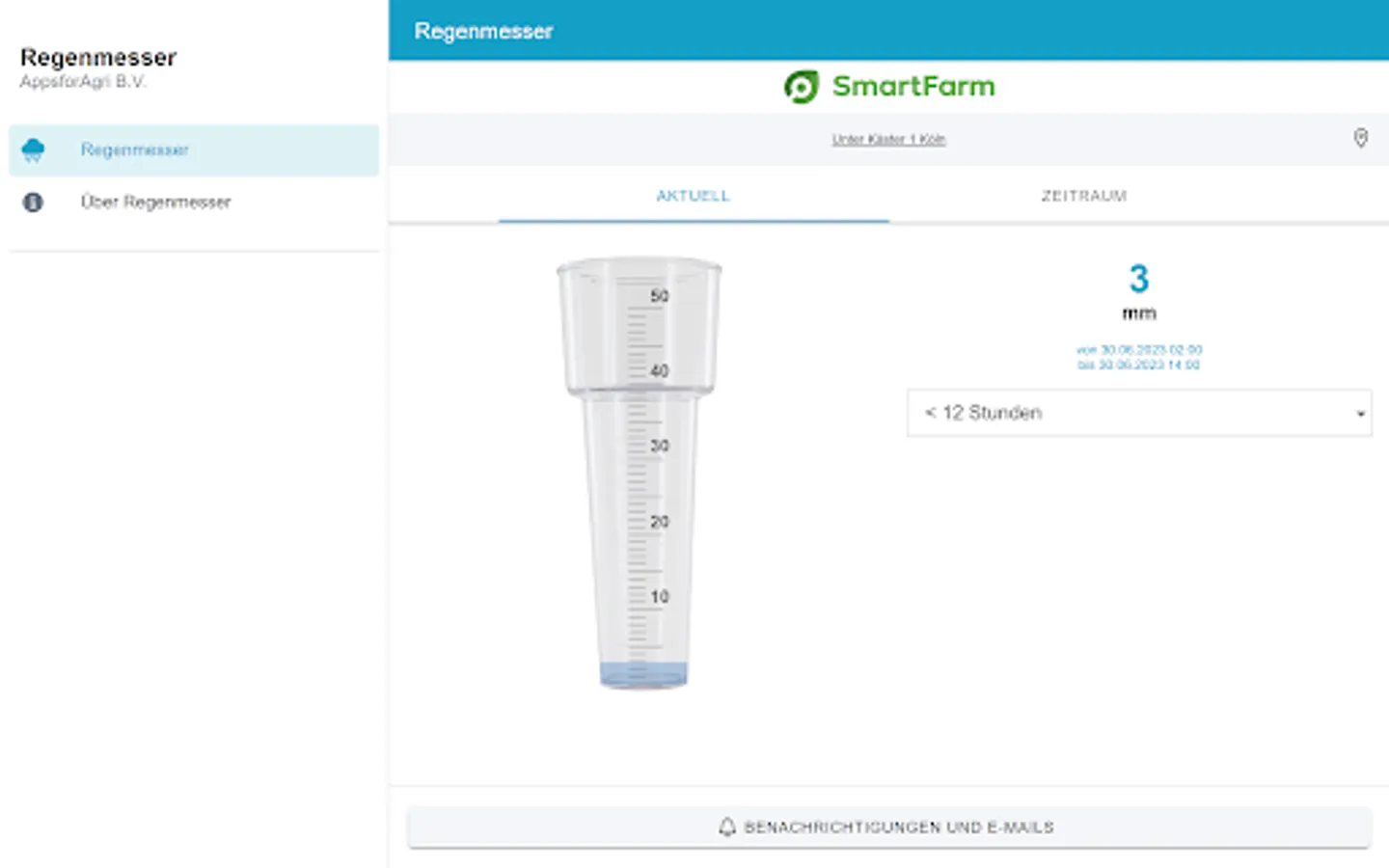
Task: Switch to the ZEITRAUM tab
Action: (x=1084, y=196)
